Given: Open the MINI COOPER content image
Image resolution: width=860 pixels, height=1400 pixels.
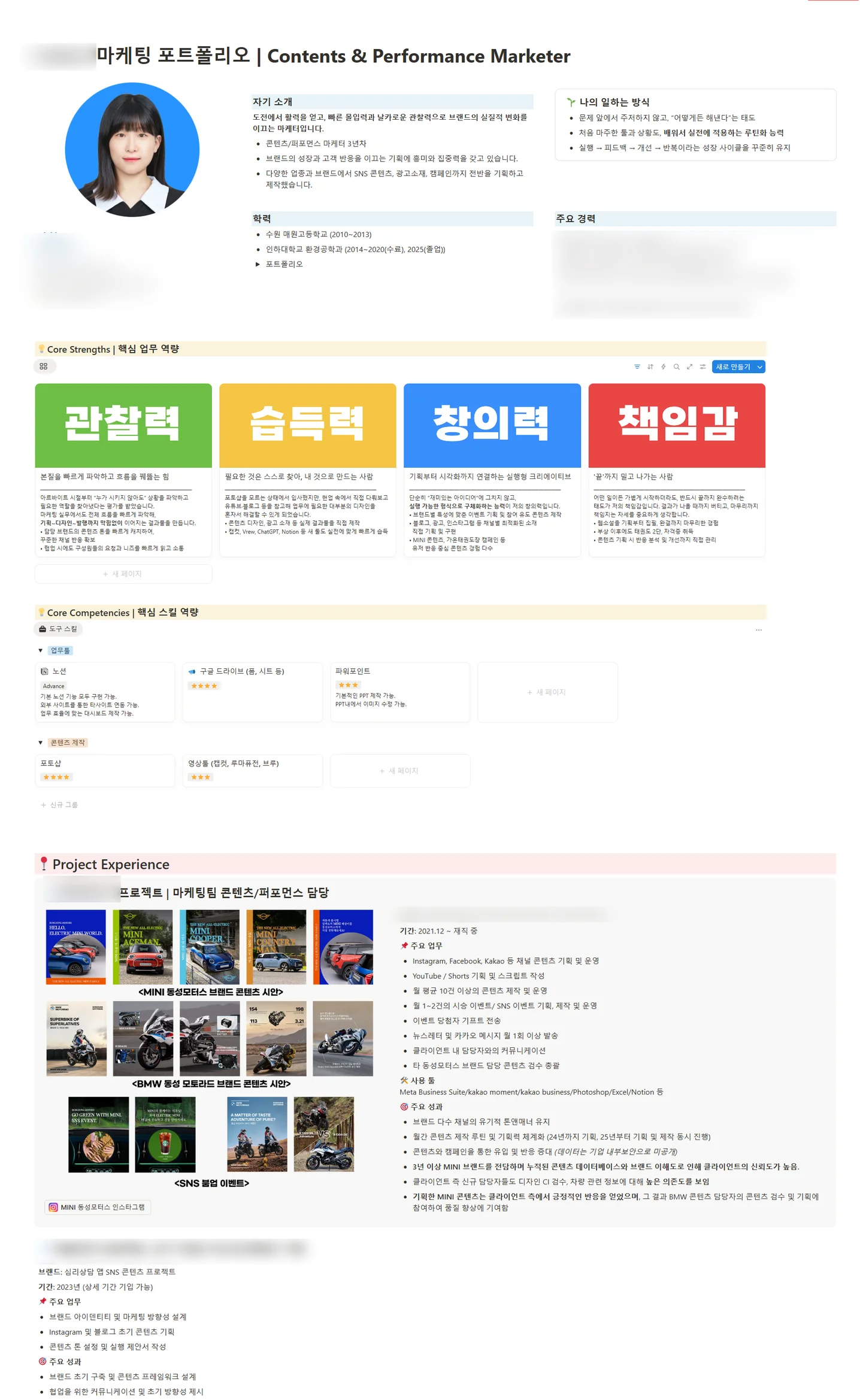Looking at the screenshot, I should 210,947.
